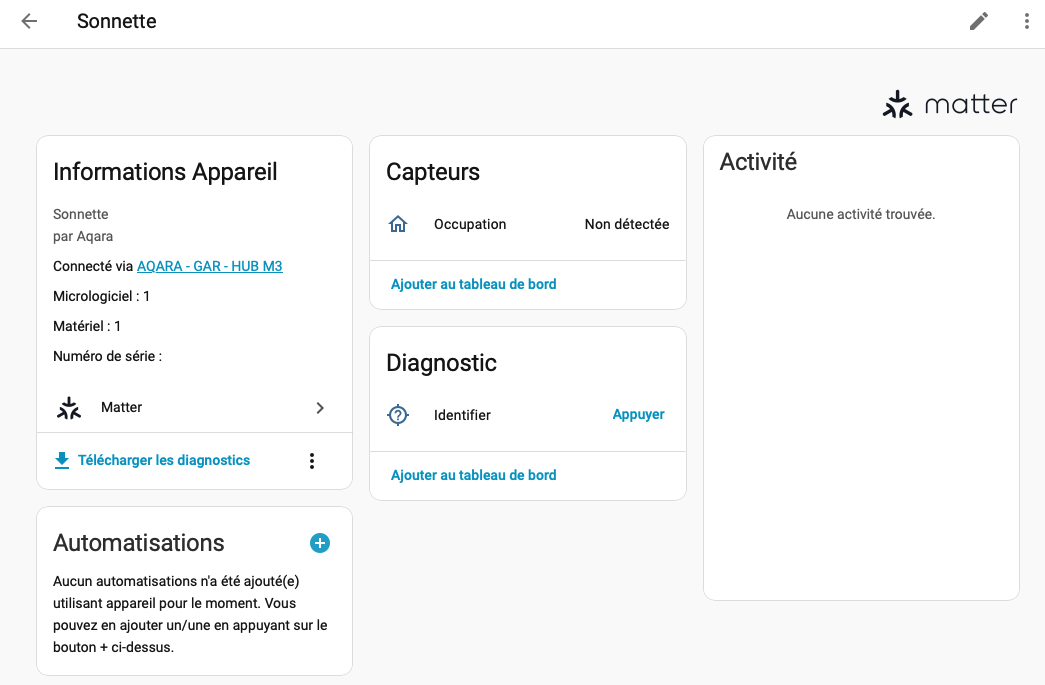Viewport: 1045px width, 685px height.
Task: Click the pencil edit icon for Sonnette
Action: pyautogui.click(x=979, y=21)
